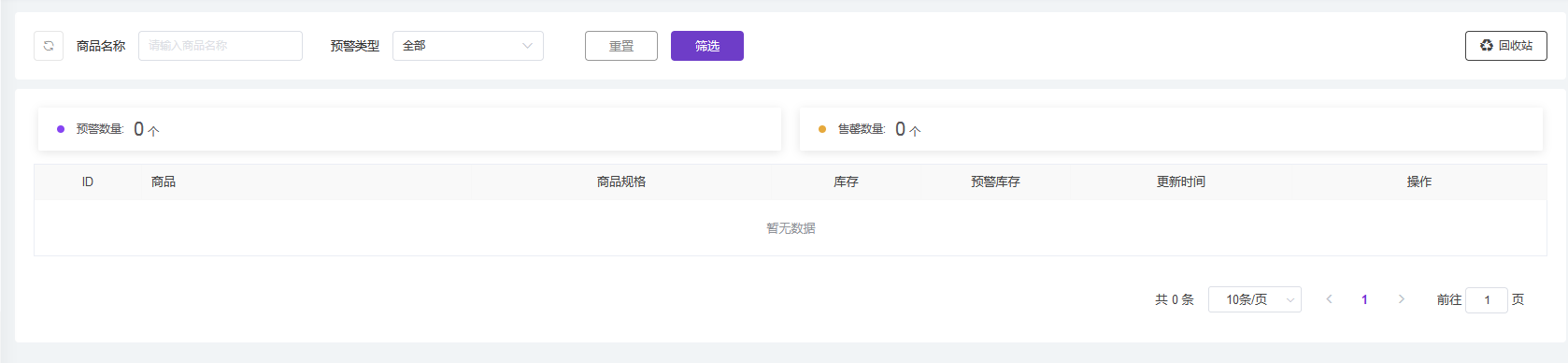Screen dimensions: 1568x363
Task: Click the purple dot beside 预警数量
Action: (x=61, y=129)
